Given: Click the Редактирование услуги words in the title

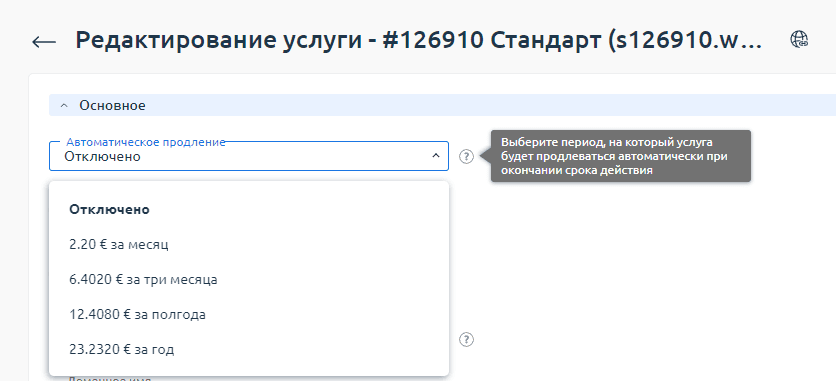Looking at the screenshot, I should pos(218,40).
